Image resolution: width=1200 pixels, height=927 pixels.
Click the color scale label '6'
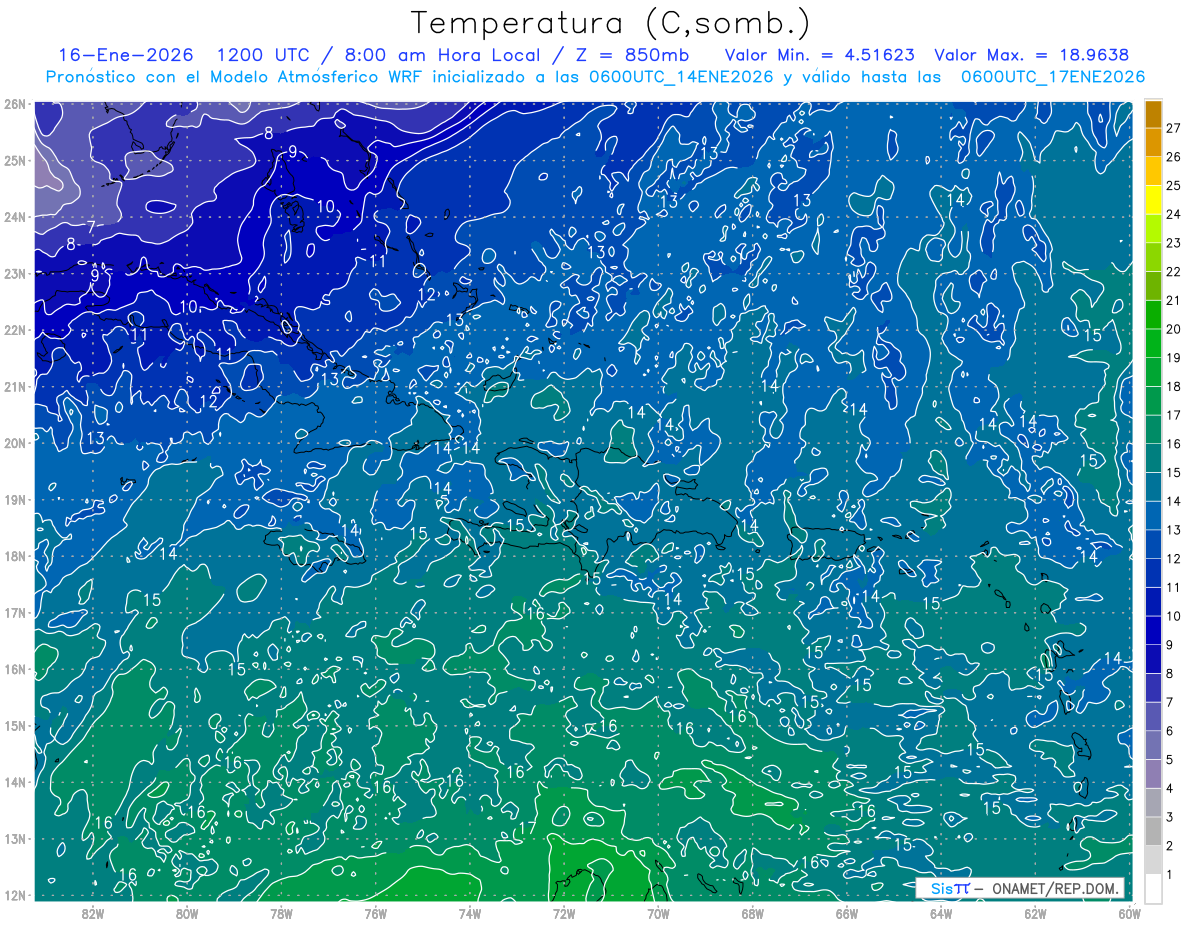pyautogui.click(x=1170, y=731)
